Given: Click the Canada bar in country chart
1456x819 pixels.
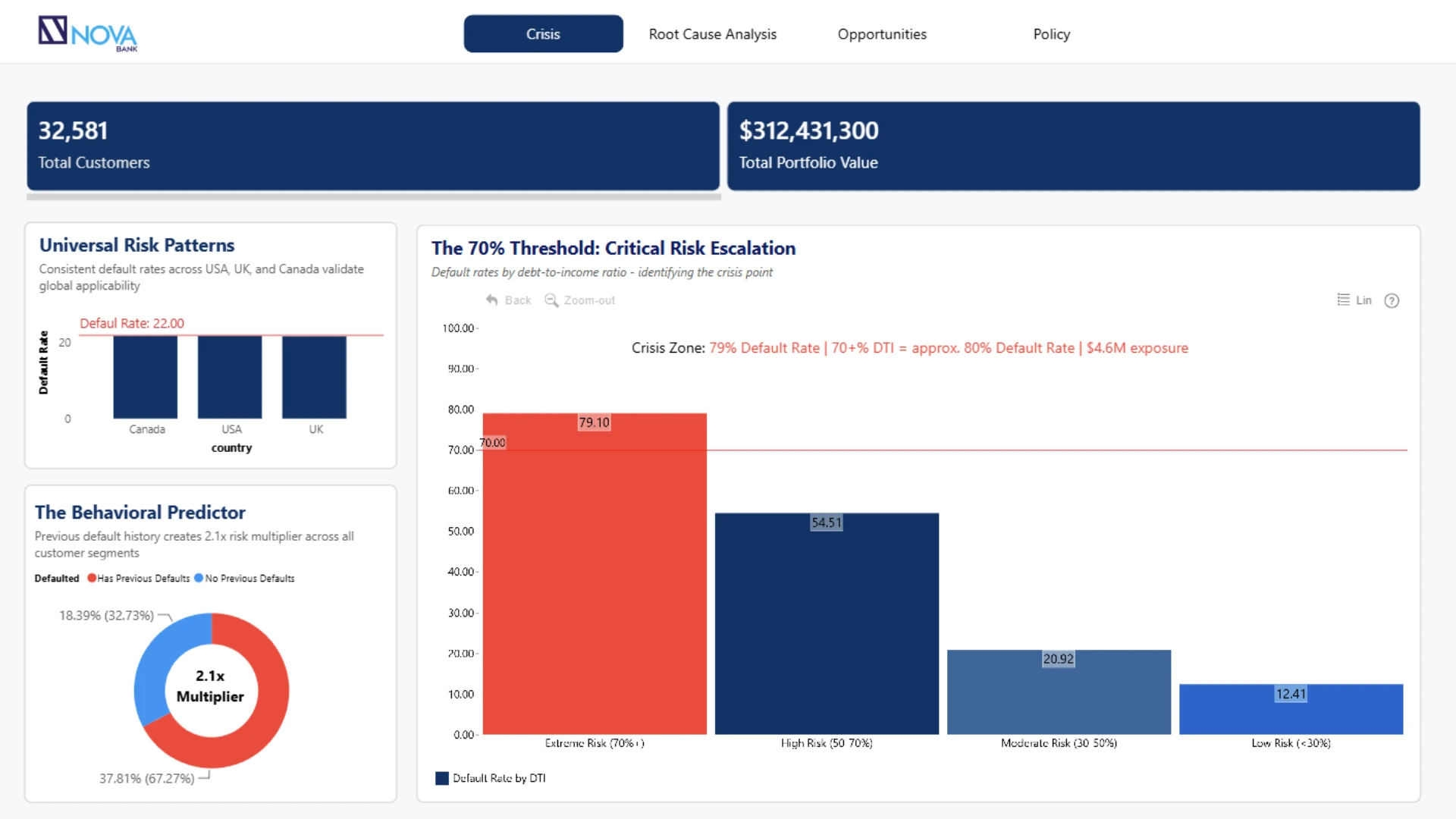Looking at the screenshot, I should click(146, 378).
